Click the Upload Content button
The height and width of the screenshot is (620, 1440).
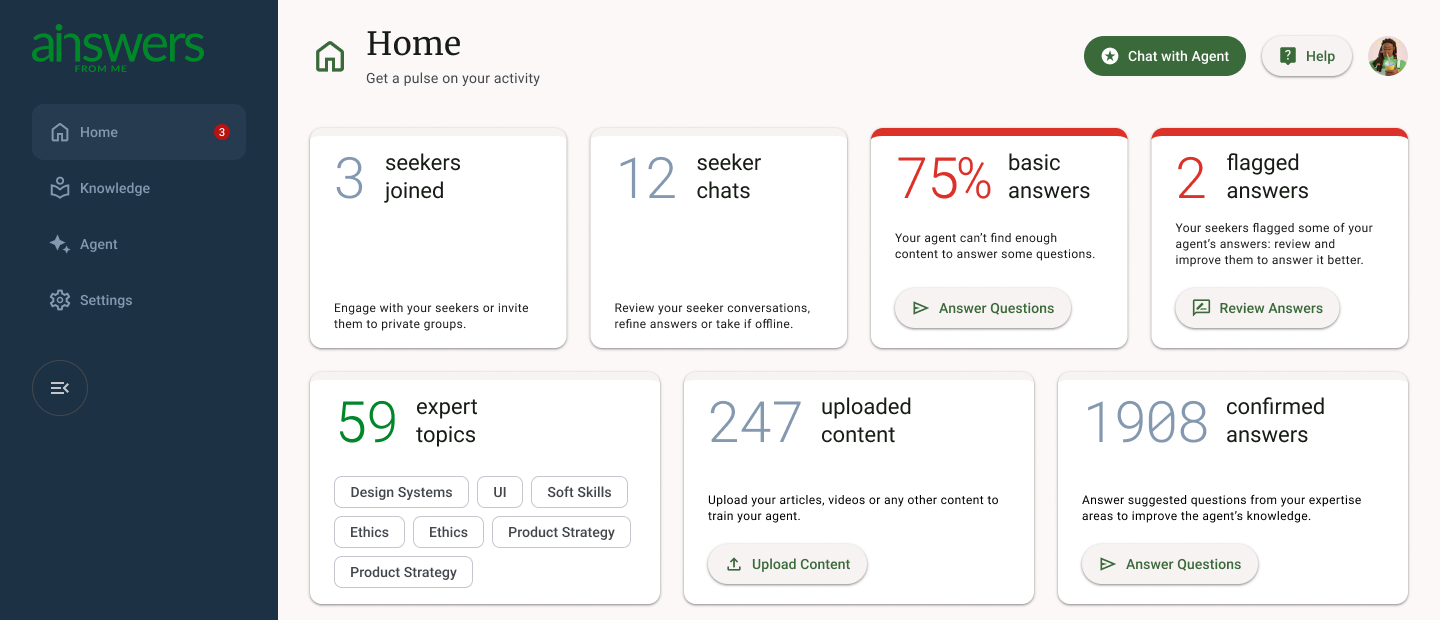(787, 564)
